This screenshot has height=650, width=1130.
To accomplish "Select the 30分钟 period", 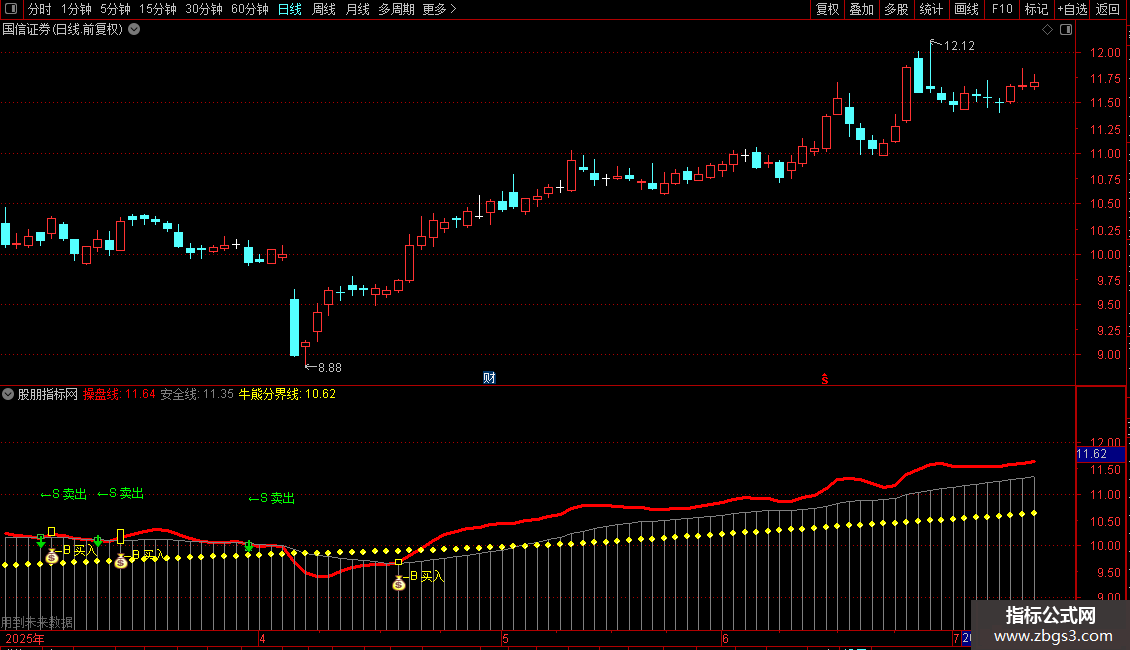I will click(204, 9).
